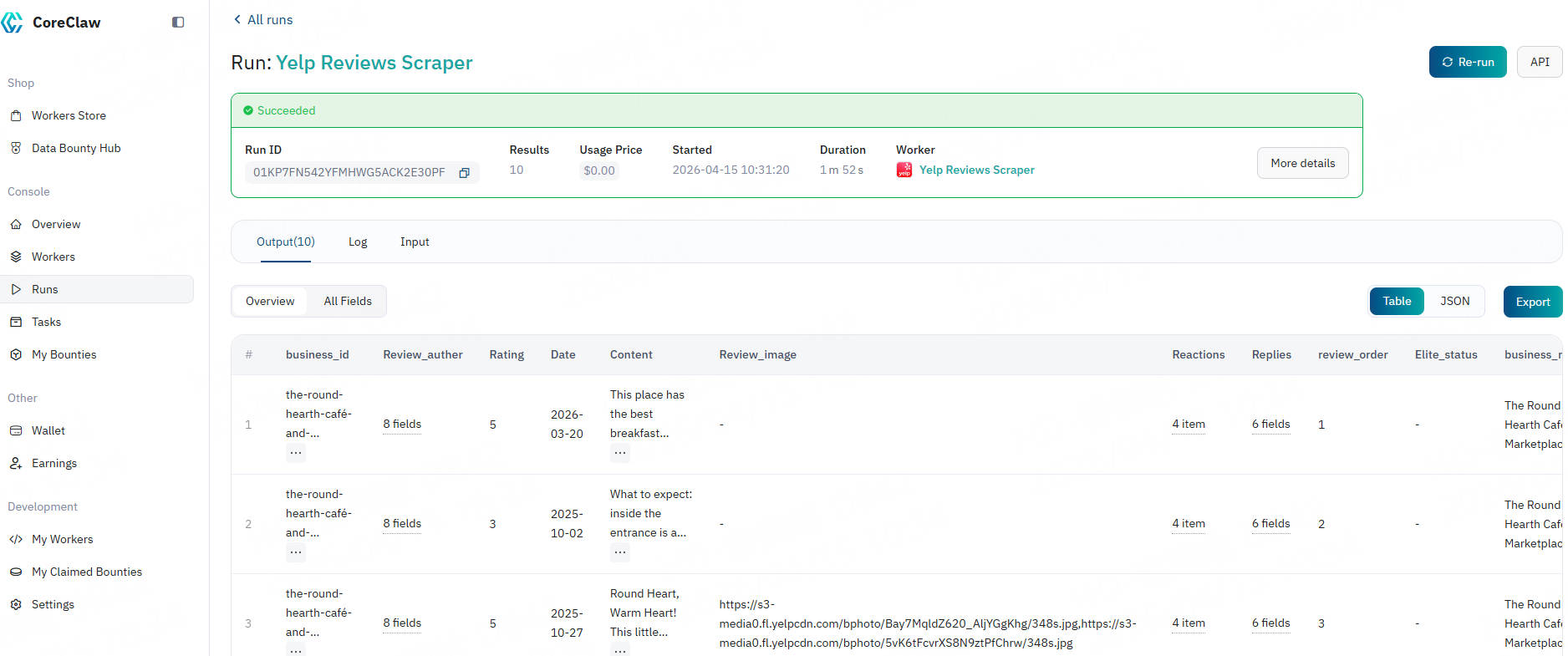The width and height of the screenshot is (1568, 656).
Task: Click the Re-run button
Action: [1467, 63]
